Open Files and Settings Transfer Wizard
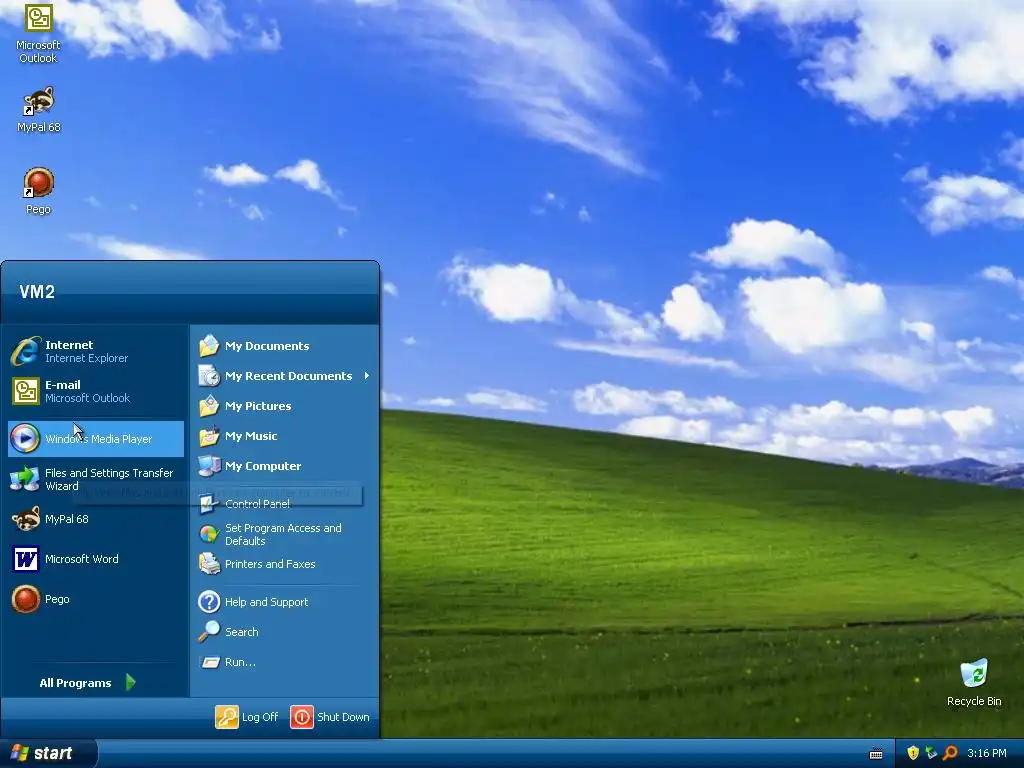Screen dimensions: 1024x768 (x=96, y=479)
